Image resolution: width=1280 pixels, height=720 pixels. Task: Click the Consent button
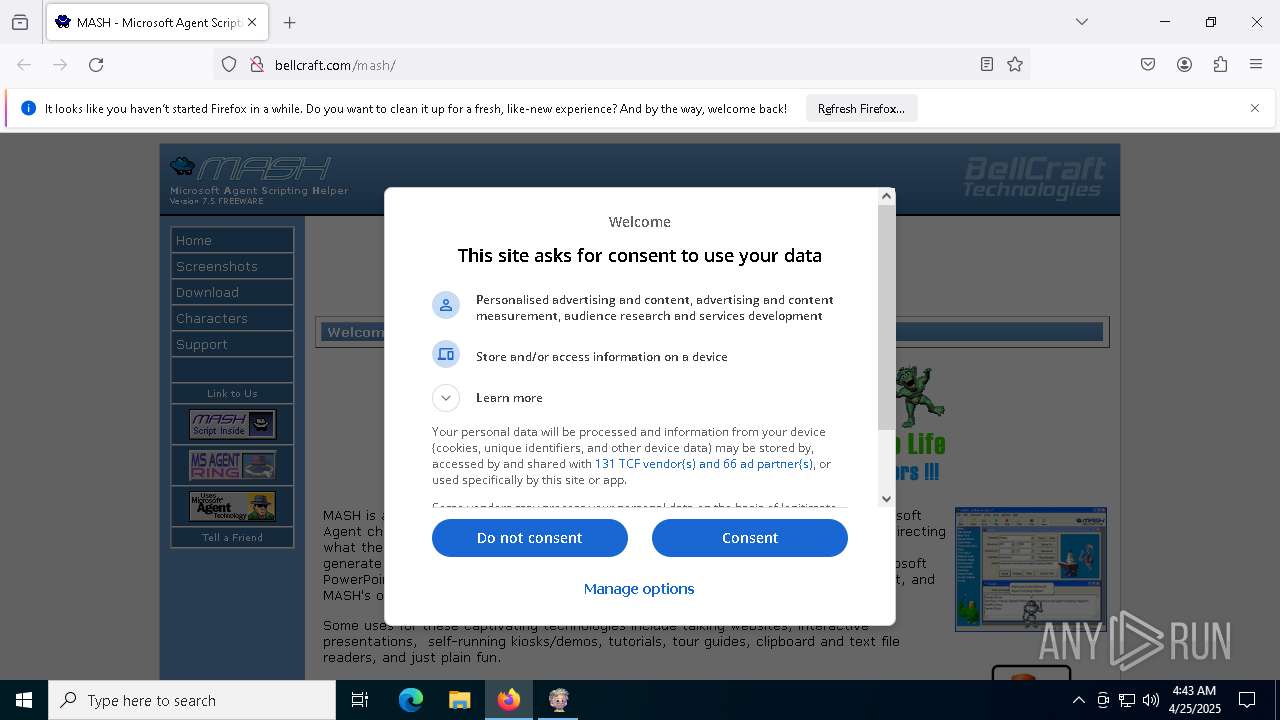pos(750,538)
